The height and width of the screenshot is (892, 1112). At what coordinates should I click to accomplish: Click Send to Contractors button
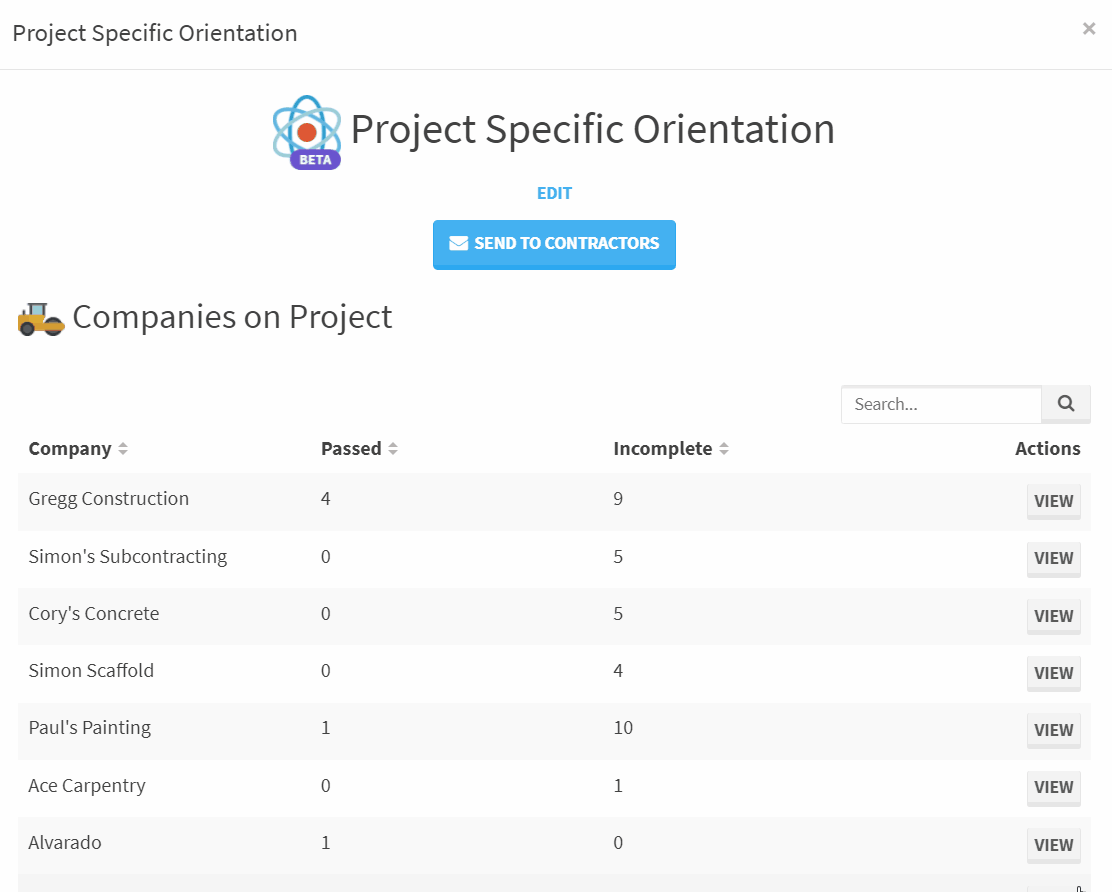[554, 244]
